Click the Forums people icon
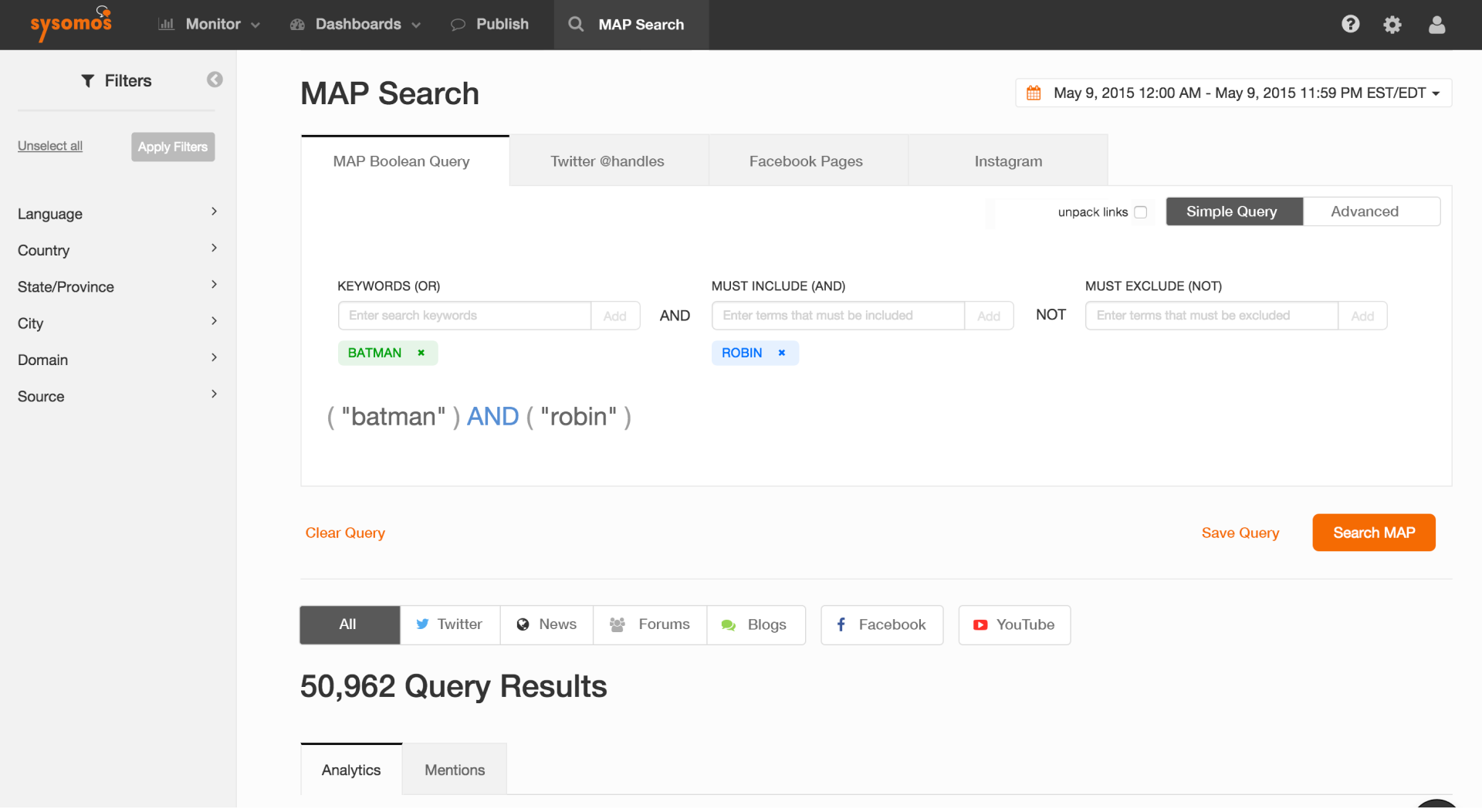The height and width of the screenshot is (812, 1482). [617, 624]
